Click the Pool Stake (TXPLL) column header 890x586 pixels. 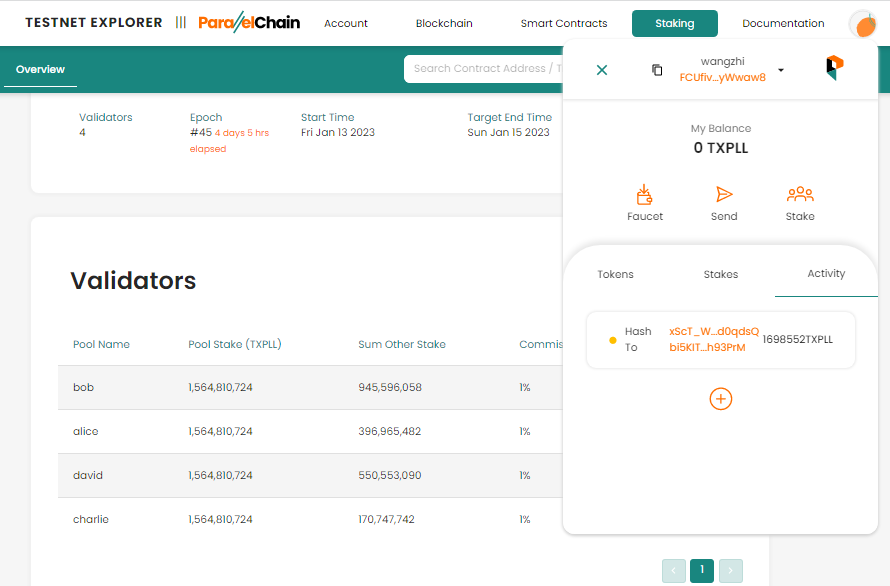tap(235, 344)
